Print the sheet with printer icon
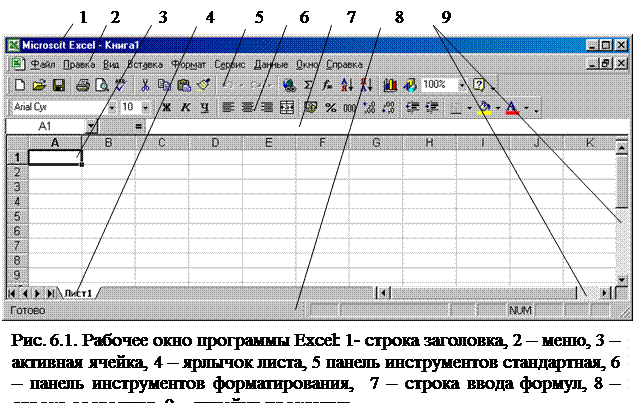This screenshot has height=410, width=633. click(x=83, y=85)
